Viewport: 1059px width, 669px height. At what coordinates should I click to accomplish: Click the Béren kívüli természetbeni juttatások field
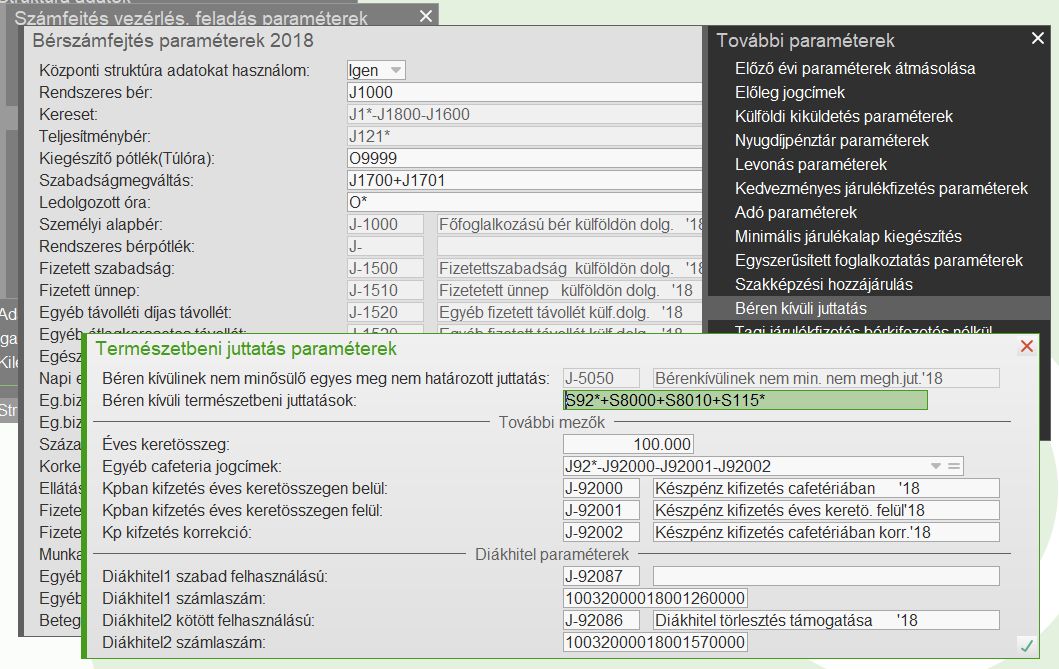745,400
